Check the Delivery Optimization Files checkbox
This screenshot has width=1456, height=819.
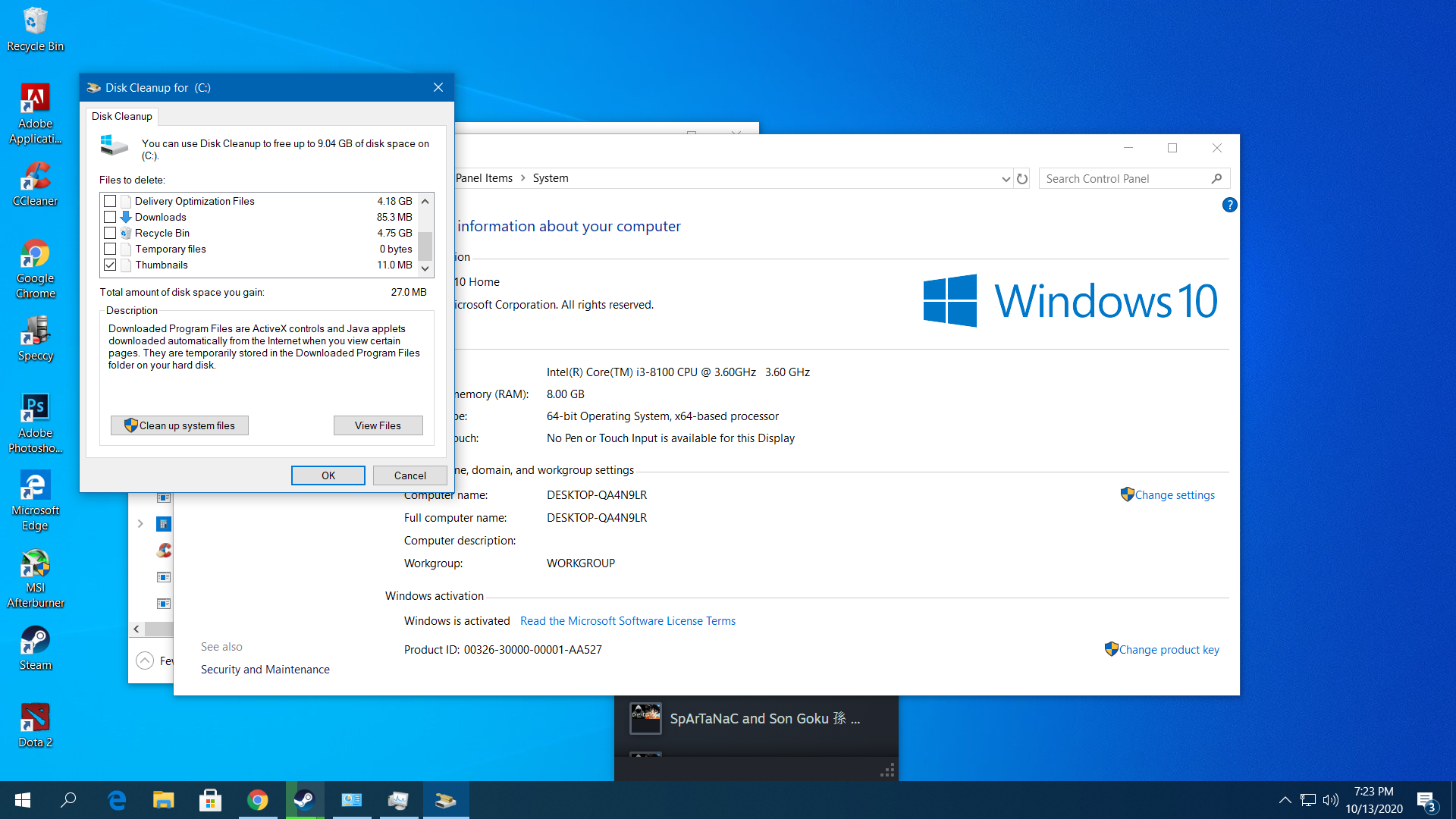coord(110,201)
